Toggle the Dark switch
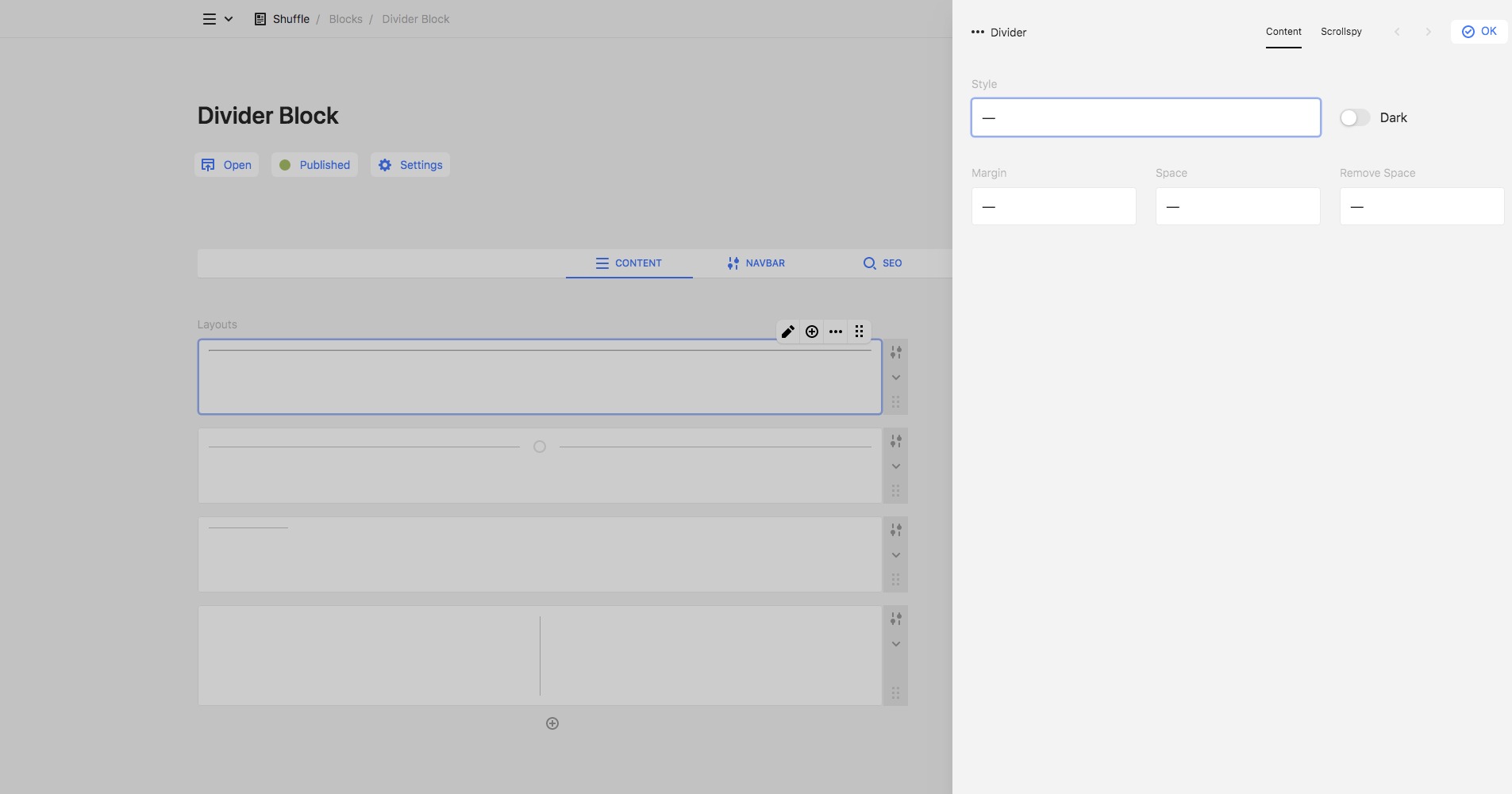This screenshot has width=1512, height=794. (1354, 117)
